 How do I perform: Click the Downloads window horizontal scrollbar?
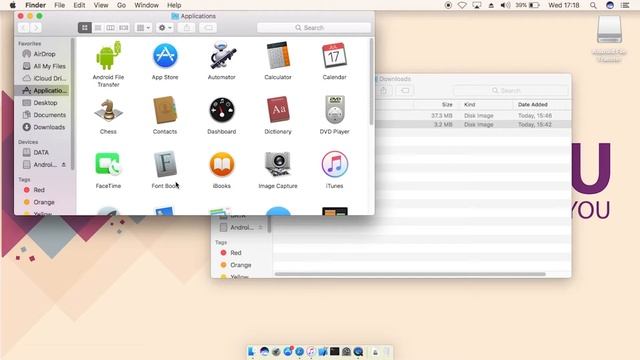(410, 274)
